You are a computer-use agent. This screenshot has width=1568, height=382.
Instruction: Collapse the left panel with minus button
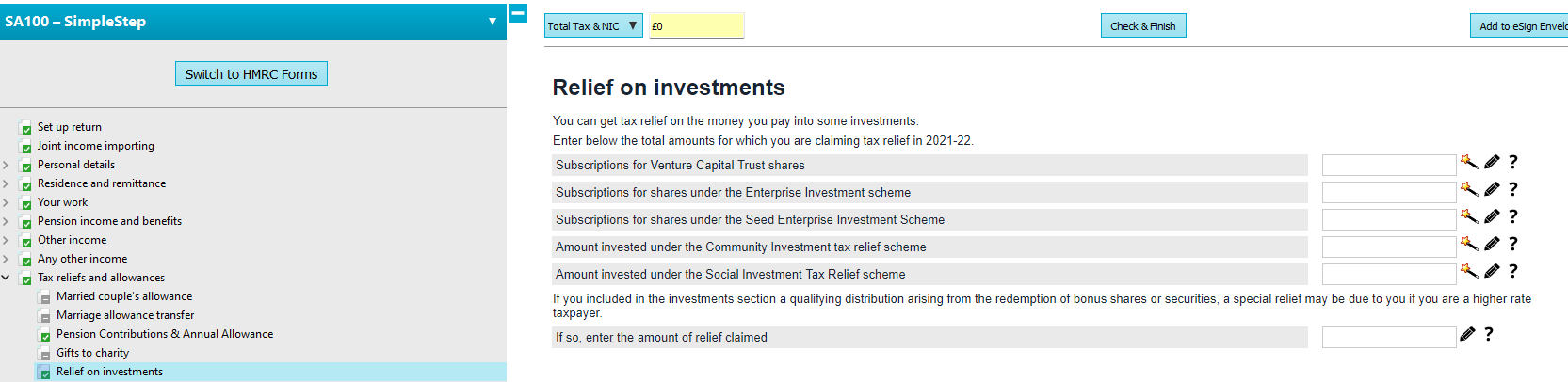point(518,14)
